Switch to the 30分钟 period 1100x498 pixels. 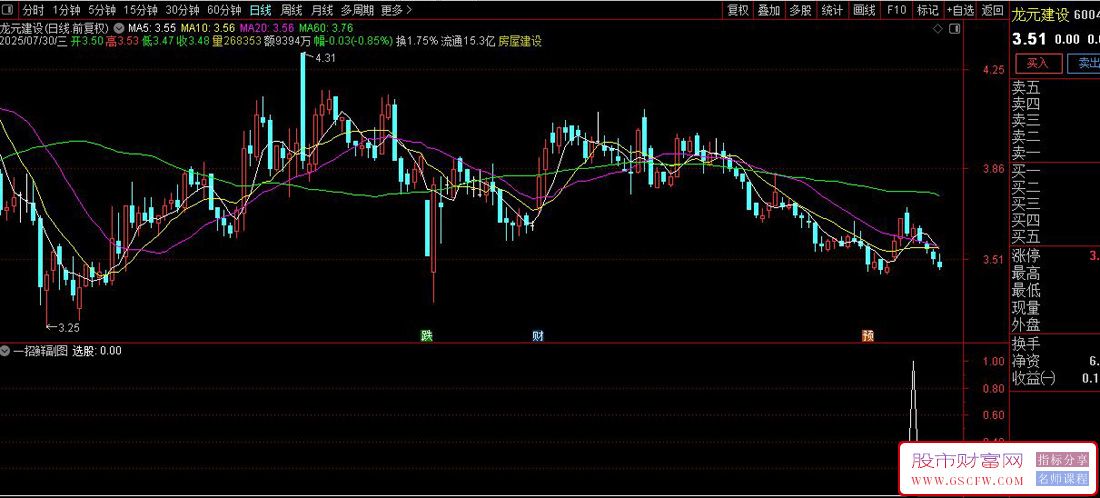coord(182,10)
